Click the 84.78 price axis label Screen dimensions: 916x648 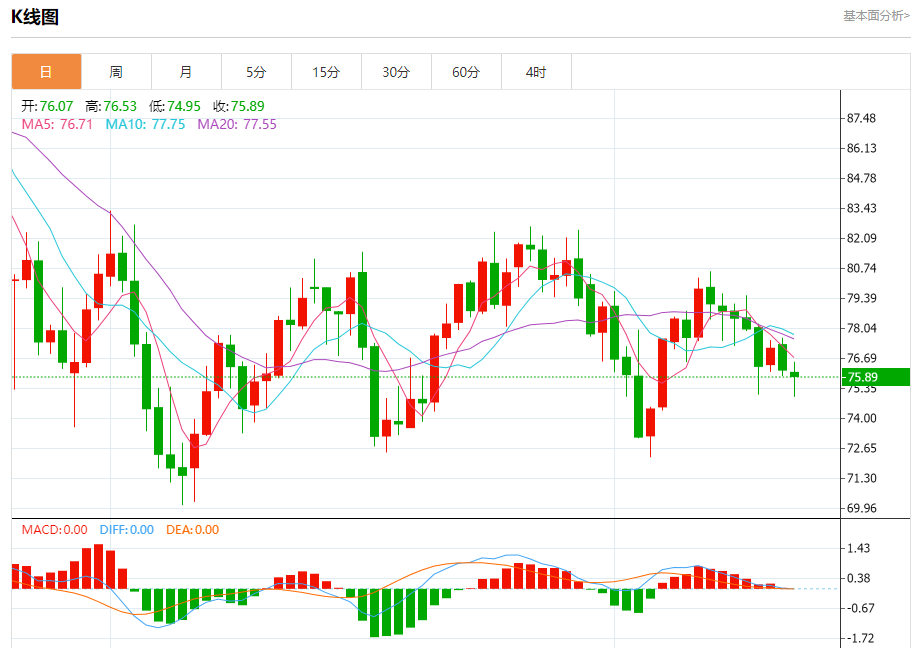862,178
